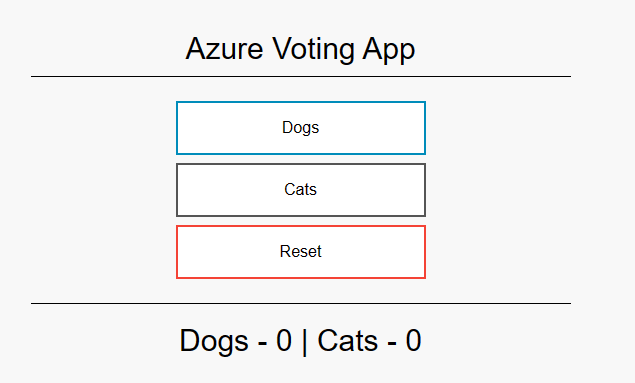This screenshot has width=635, height=383.
Task: Click the Dogs label inside the first button
Action: click(x=300, y=128)
